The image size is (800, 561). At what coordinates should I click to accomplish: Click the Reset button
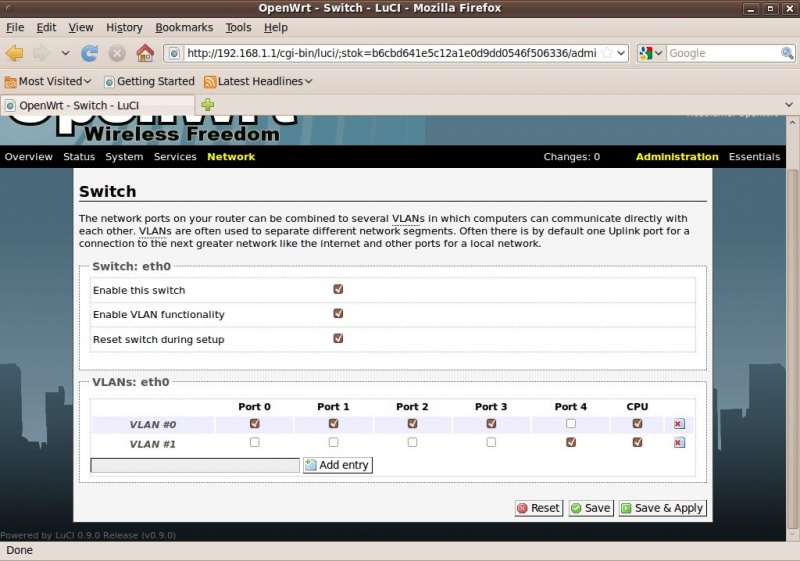[539, 508]
